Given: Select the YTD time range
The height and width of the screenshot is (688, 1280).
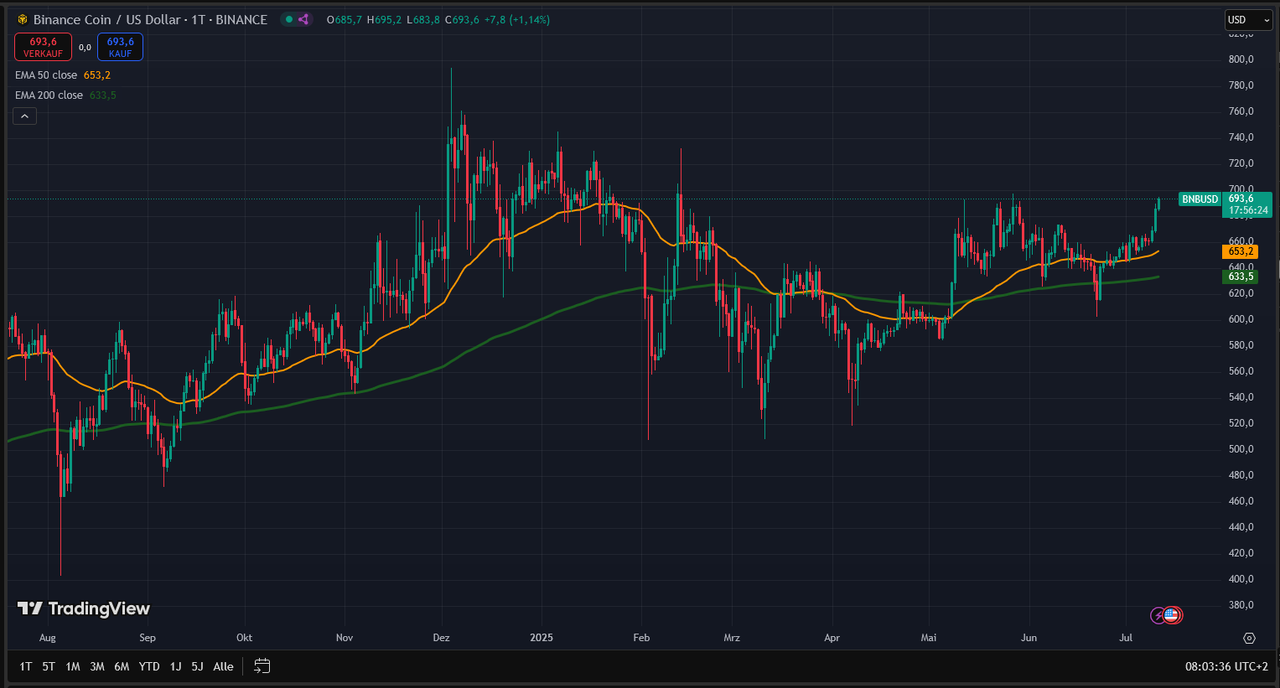Looking at the screenshot, I should click(149, 666).
